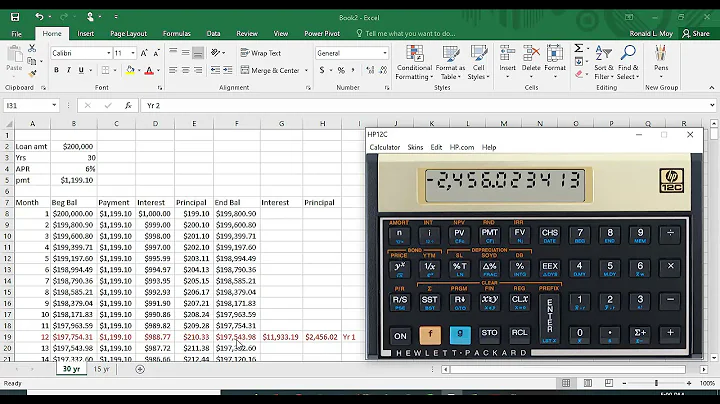The width and height of the screenshot is (720, 404).
Task: Open the General number format dropdown
Action: pos(385,53)
